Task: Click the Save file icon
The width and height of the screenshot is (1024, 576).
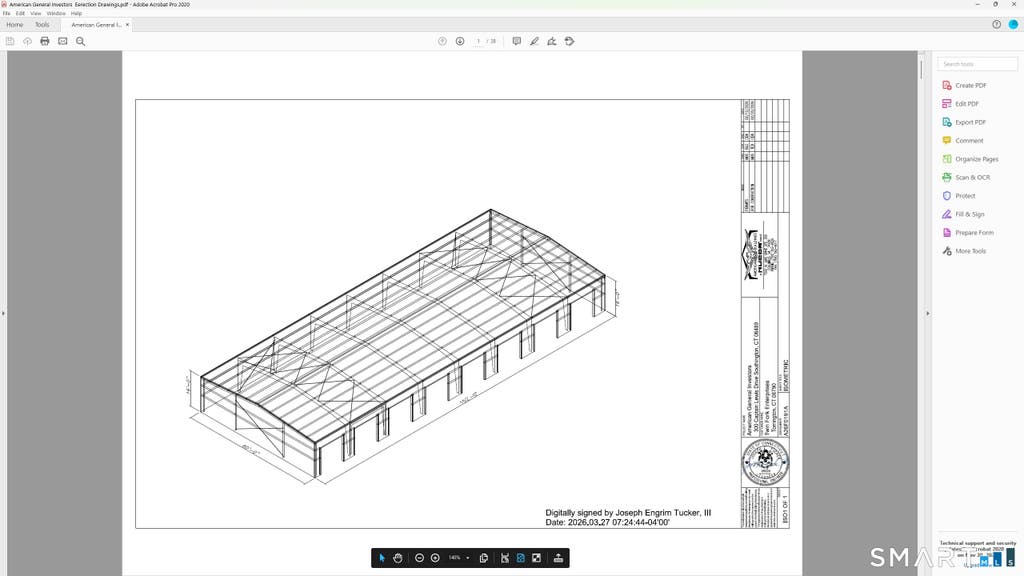Action: pyautogui.click(x=10, y=41)
